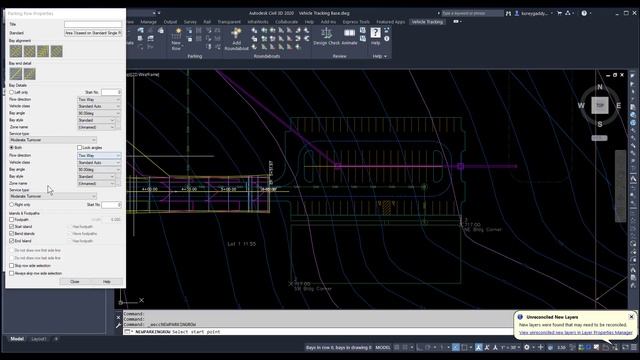Click the Standard field in parking dialog
The width and height of the screenshot is (640, 360).
[93, 33]
